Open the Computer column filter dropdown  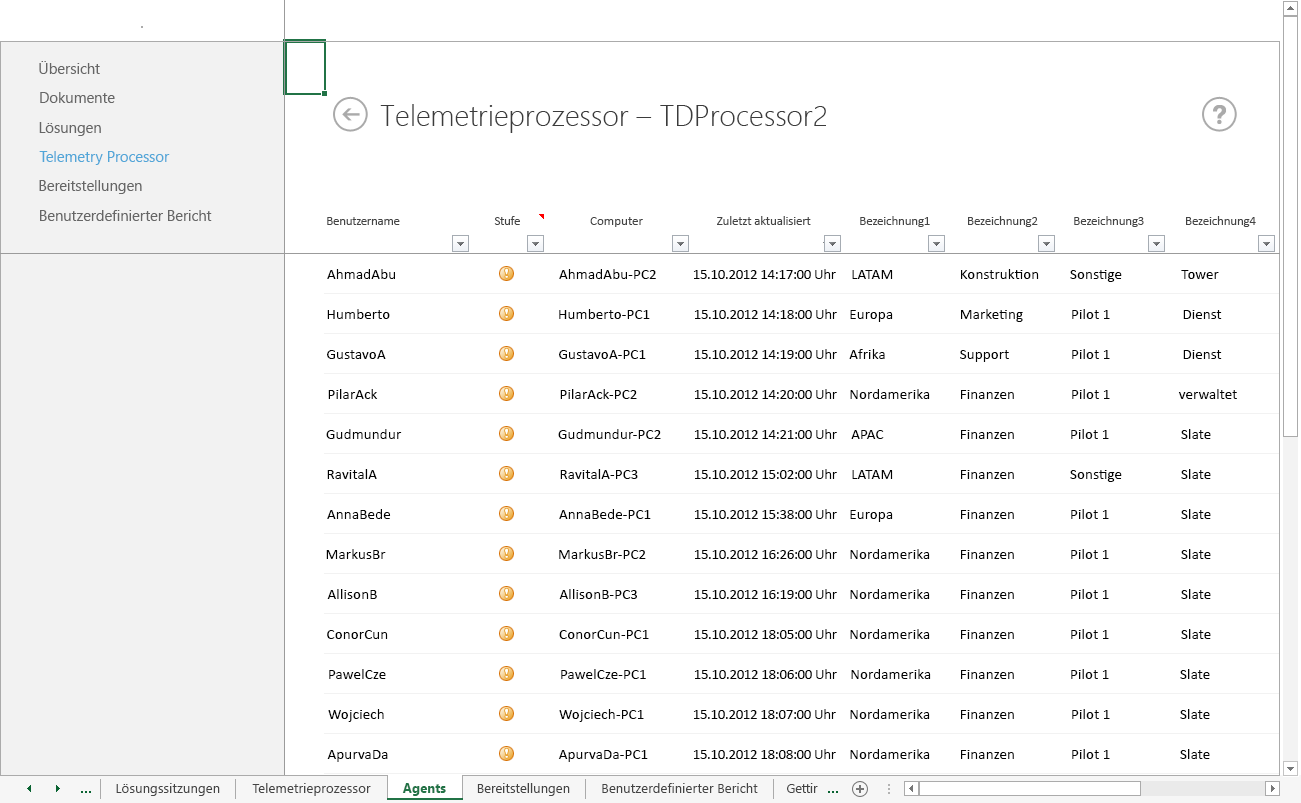[681, 243]
